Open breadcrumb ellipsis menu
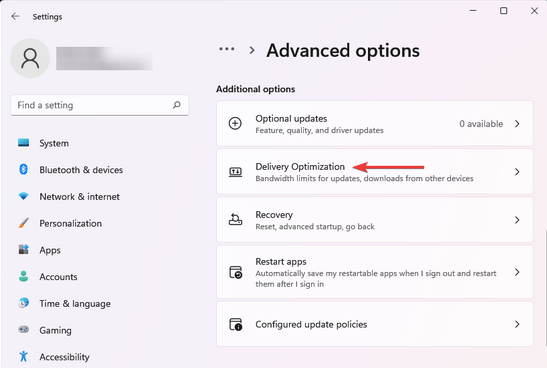The image size is (547, 368). tap(227, 49)
